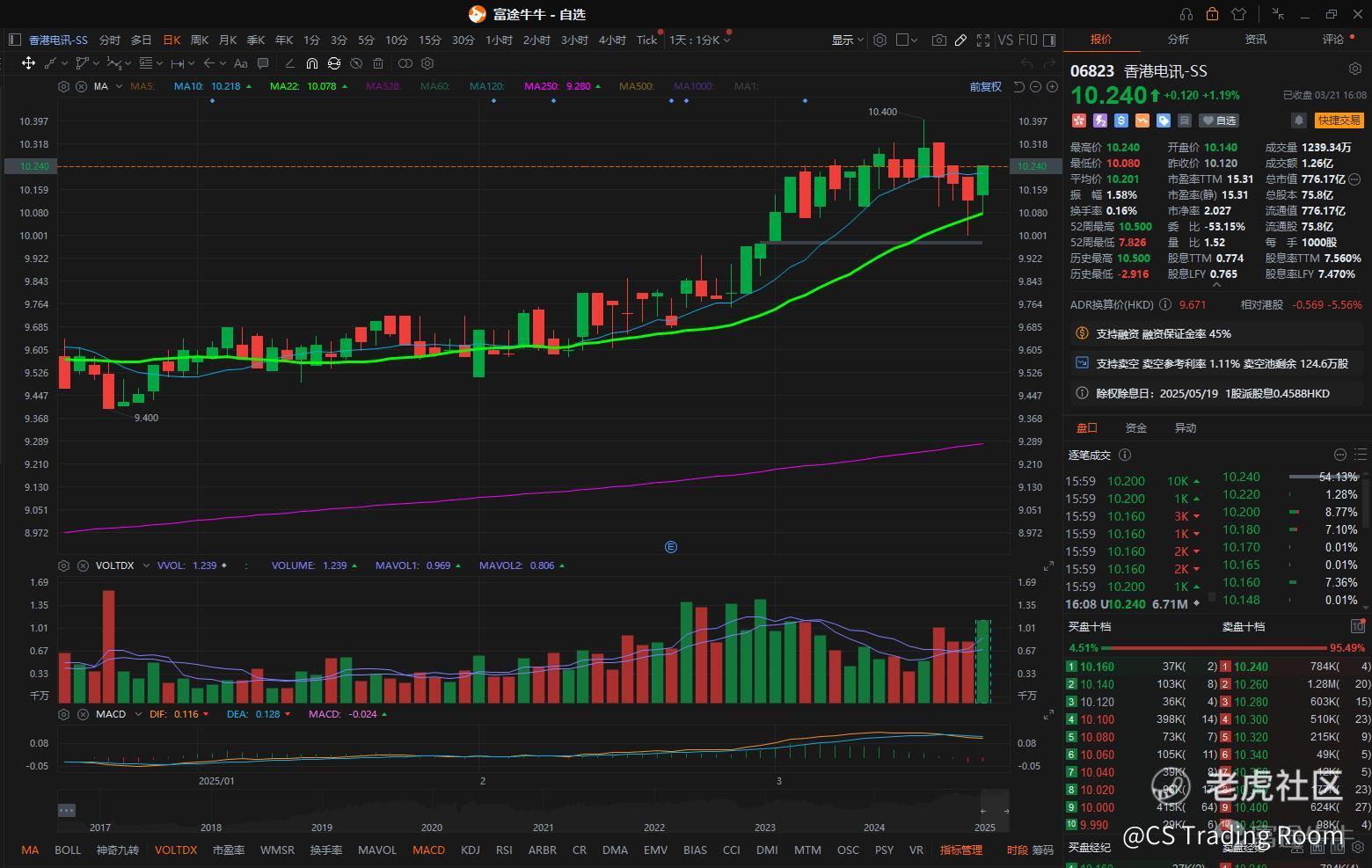Screen dimensions: 1372x868
Task: Toggle the magnet snap tool
Action: pyautogui.click(x=312, y=63)
